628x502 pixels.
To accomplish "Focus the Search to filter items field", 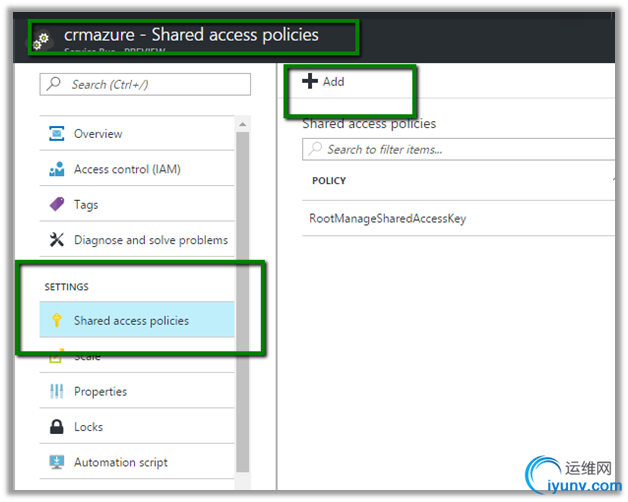I will 459,149.
